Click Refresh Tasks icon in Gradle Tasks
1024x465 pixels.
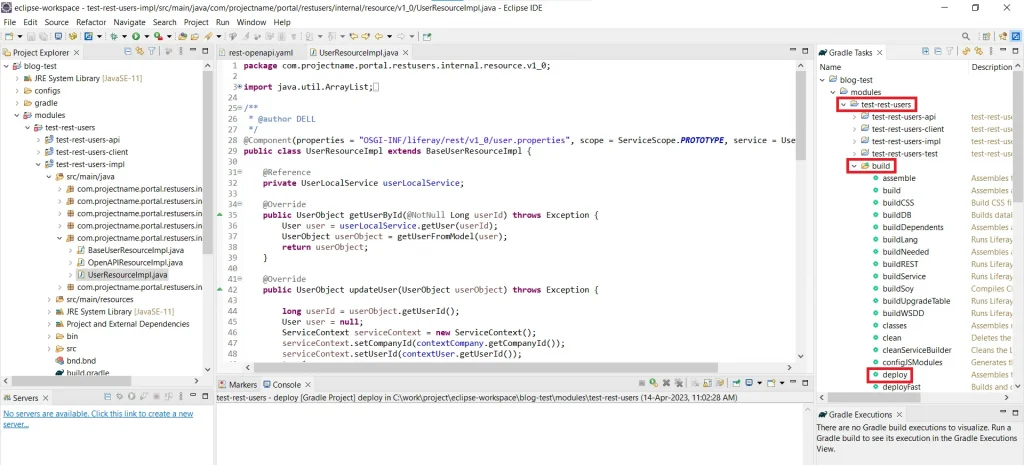coord(966,51)
